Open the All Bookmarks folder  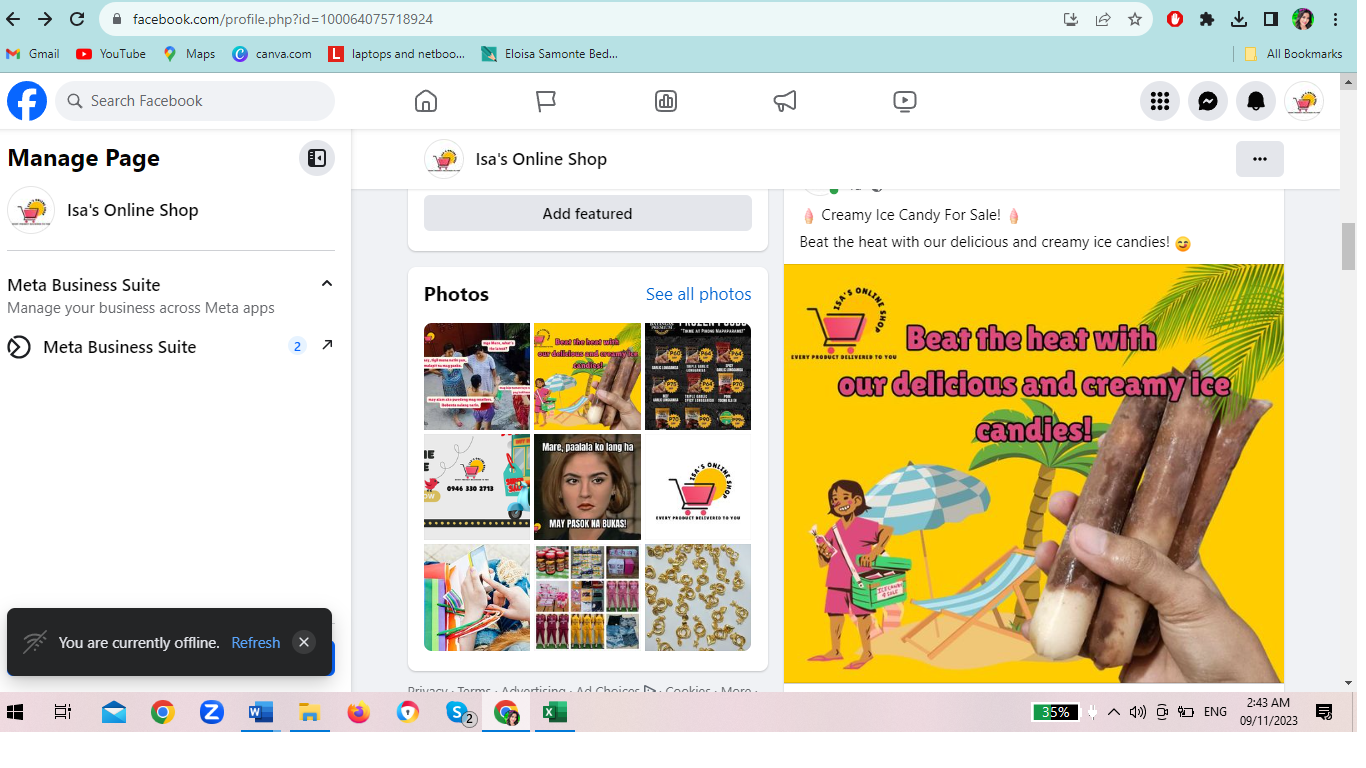click(x=1294, y=54)
